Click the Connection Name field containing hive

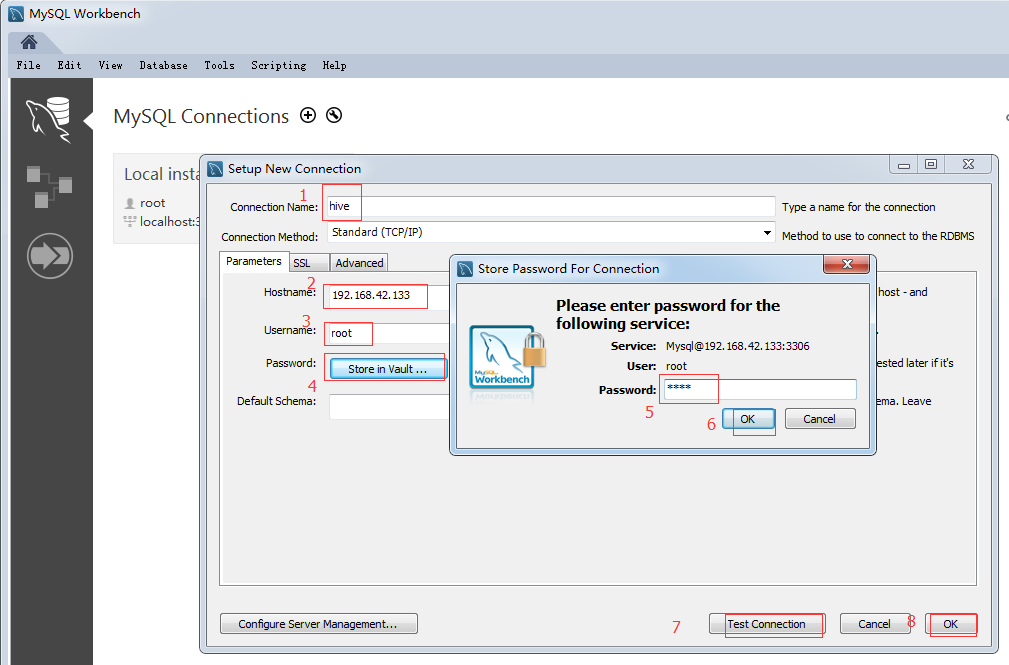(x=550, y=207)
